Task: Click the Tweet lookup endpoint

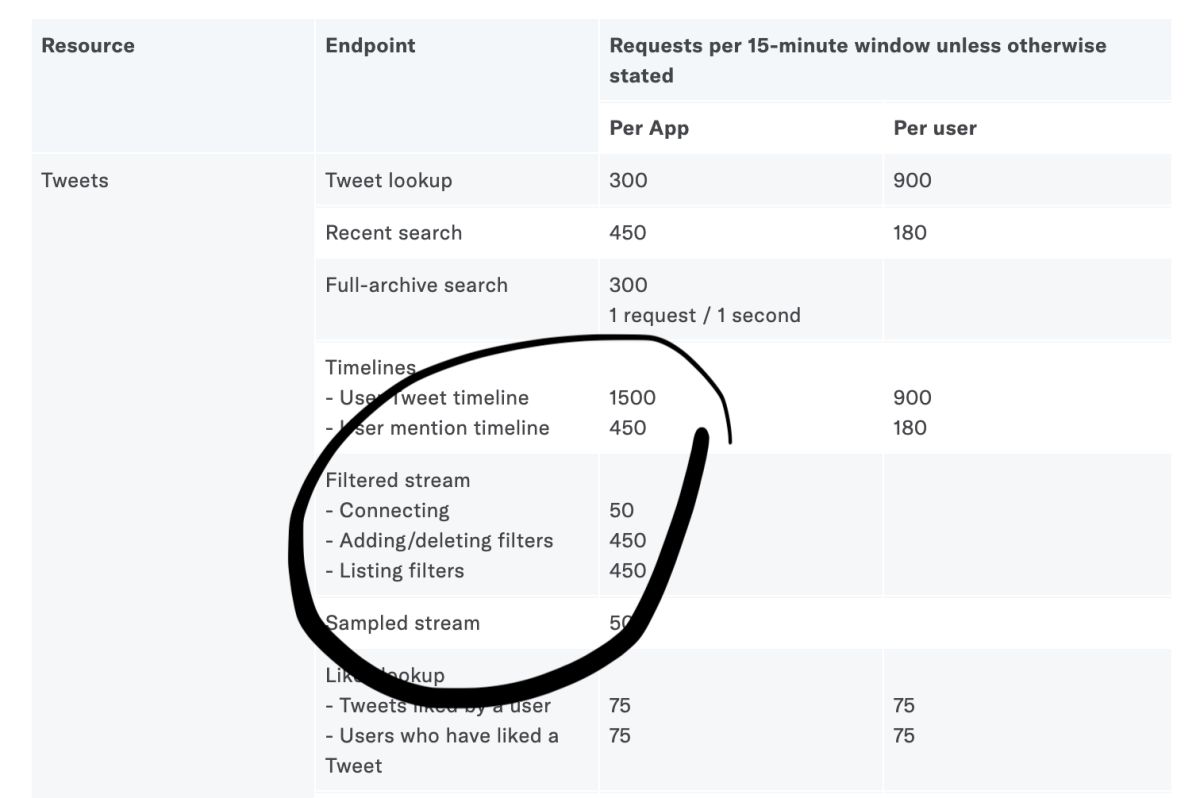Action: click(x=389, y=181)
